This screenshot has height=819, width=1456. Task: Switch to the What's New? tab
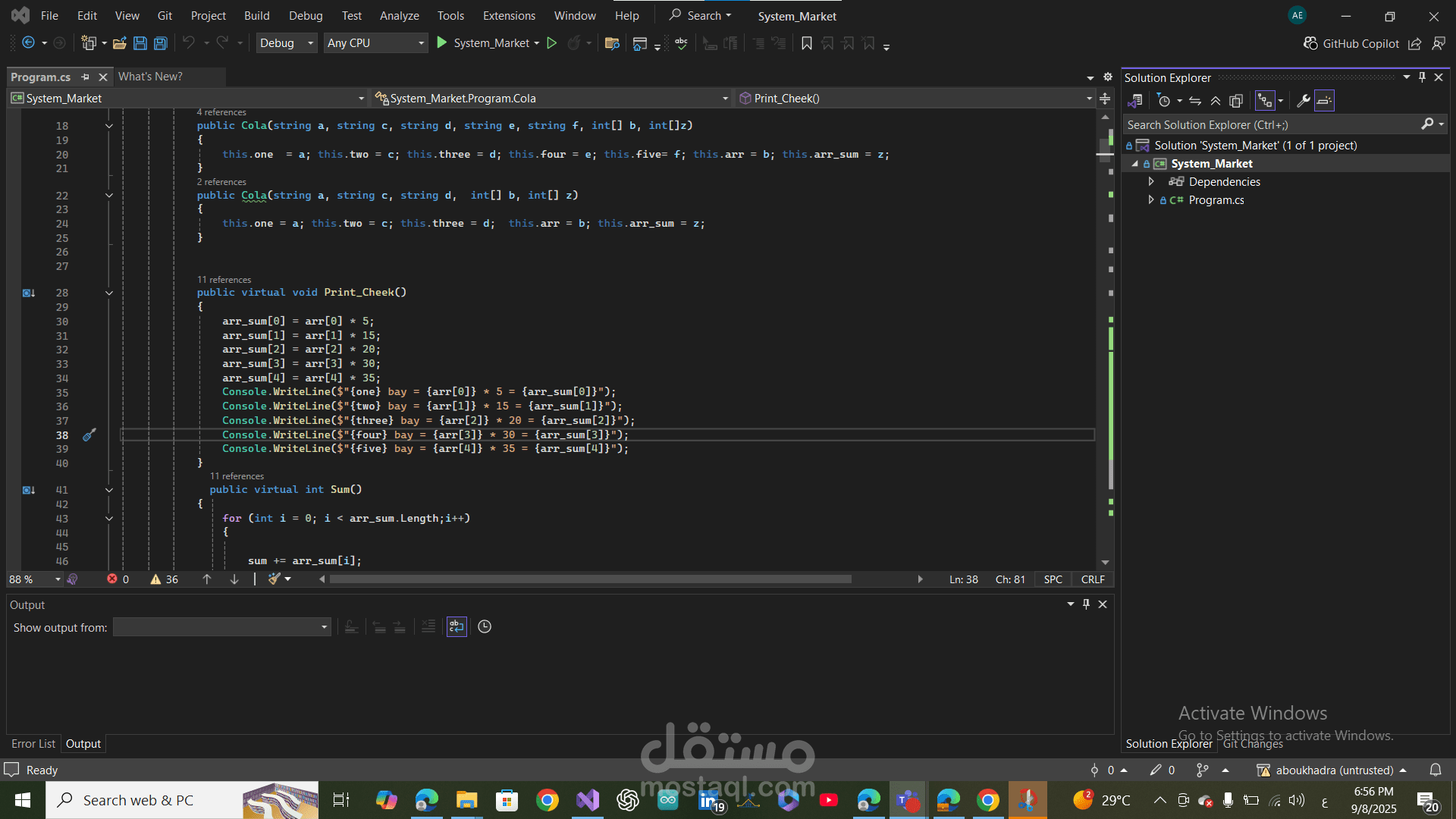tap(150, 77)
